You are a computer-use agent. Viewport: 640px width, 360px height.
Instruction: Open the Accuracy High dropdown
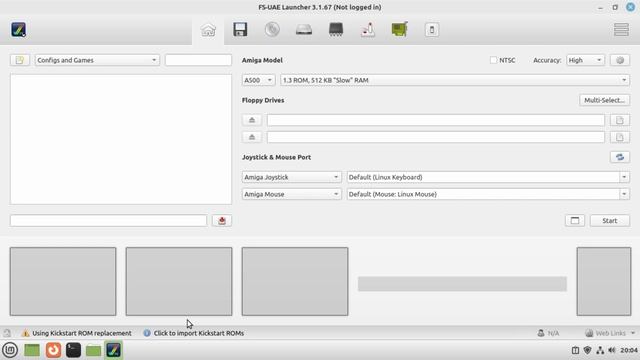tap(585, 60)
